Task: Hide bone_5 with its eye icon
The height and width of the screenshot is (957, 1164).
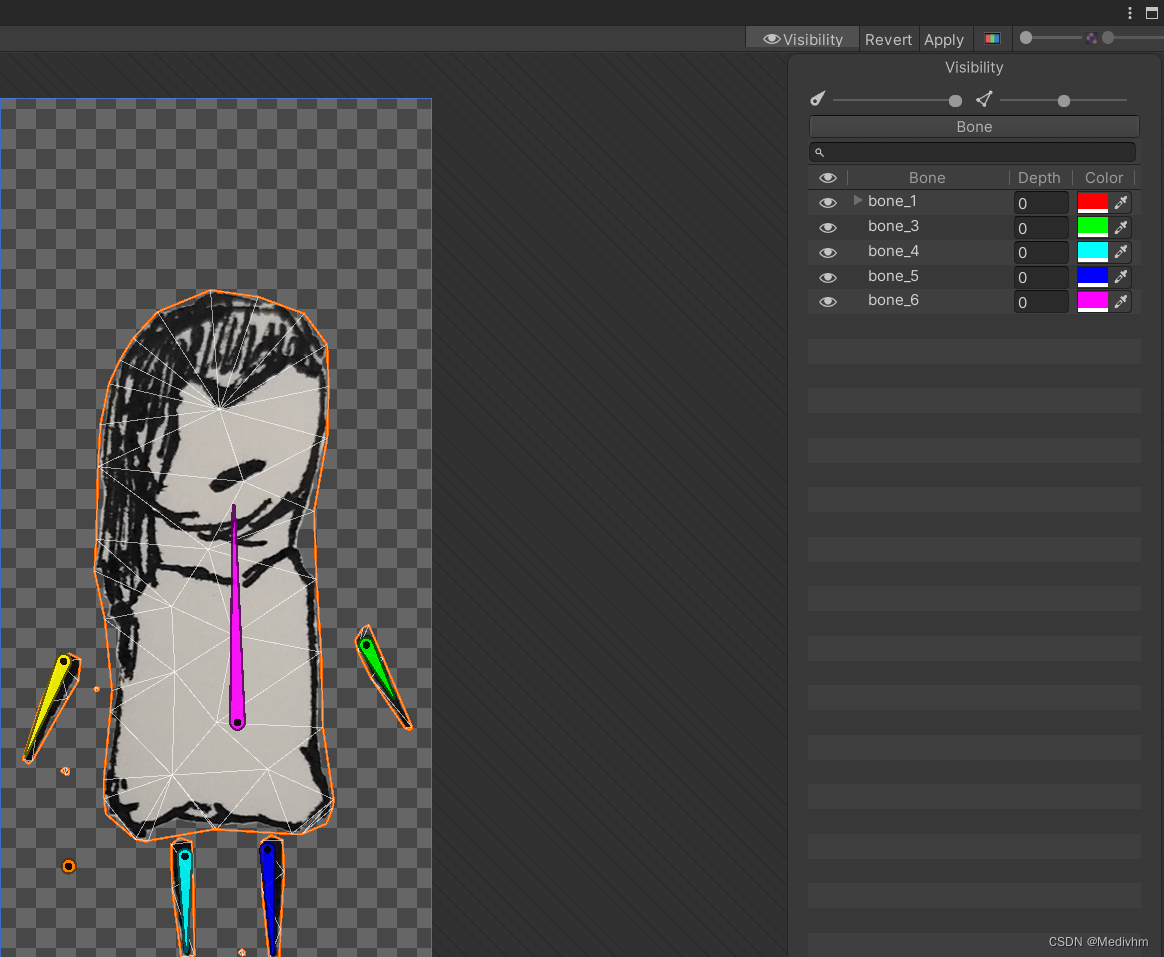Action: (828, 277)
